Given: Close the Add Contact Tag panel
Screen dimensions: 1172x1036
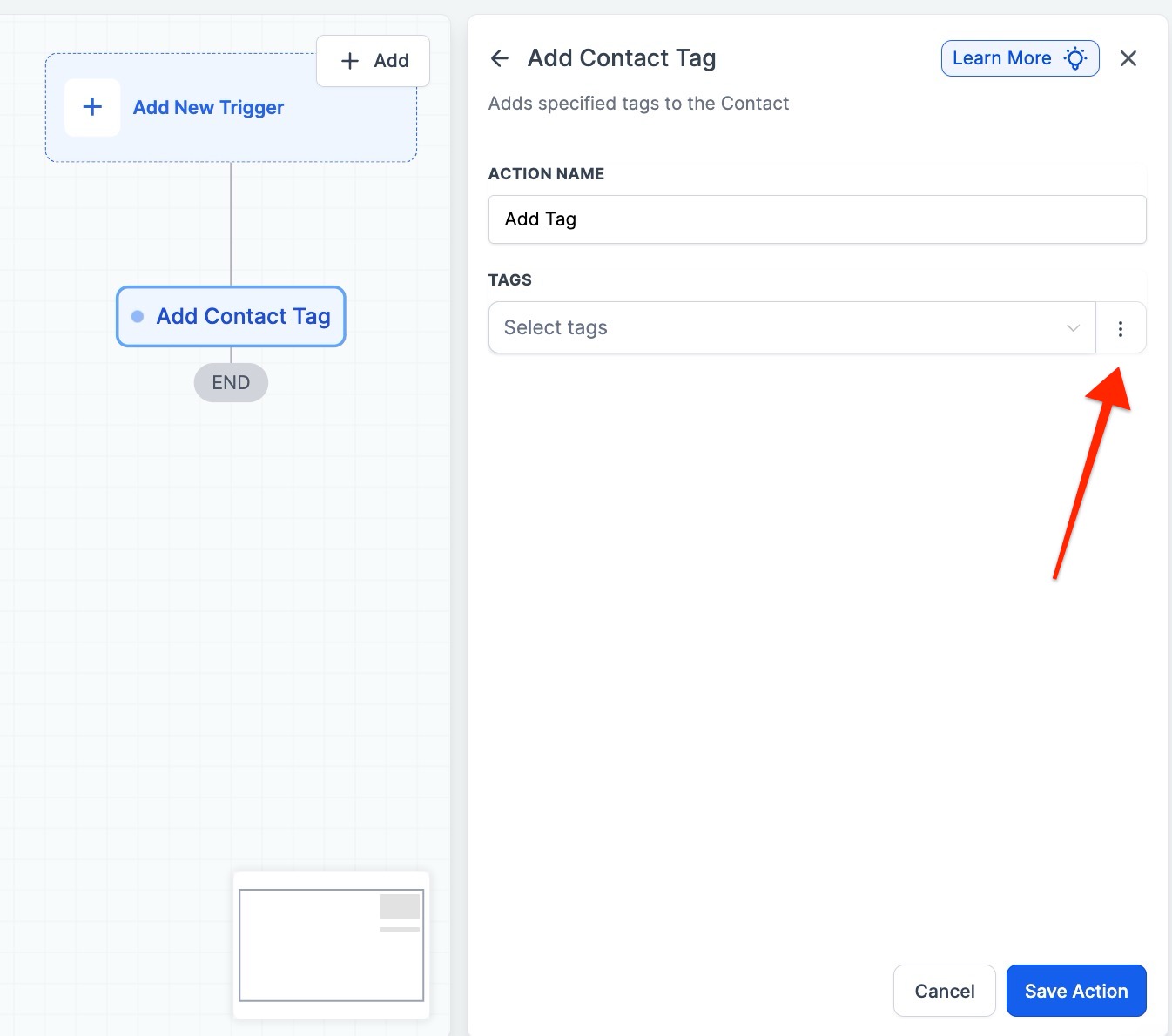Looking at the screenshot, I should (1128, 58).
